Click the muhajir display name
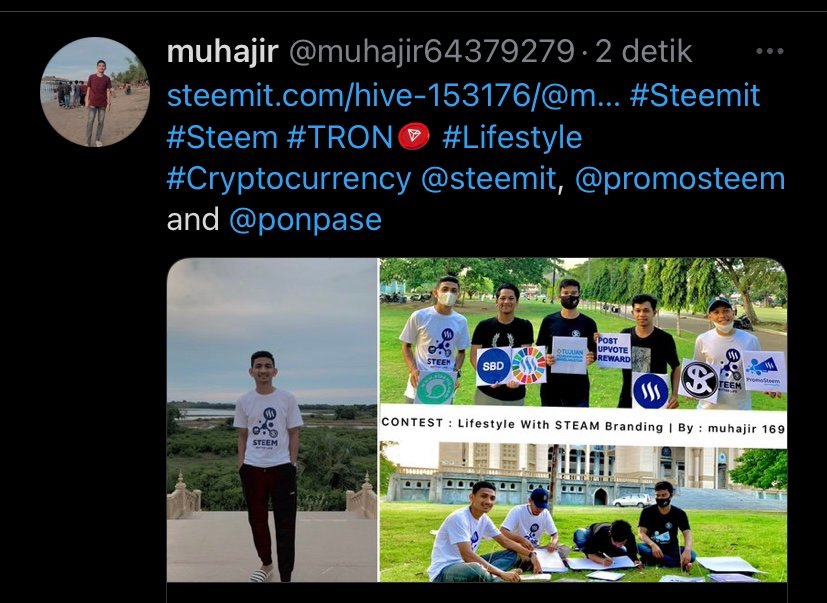The height and width of the screenshot is (603, 827). pyautogui.click(x=223, y=52)
